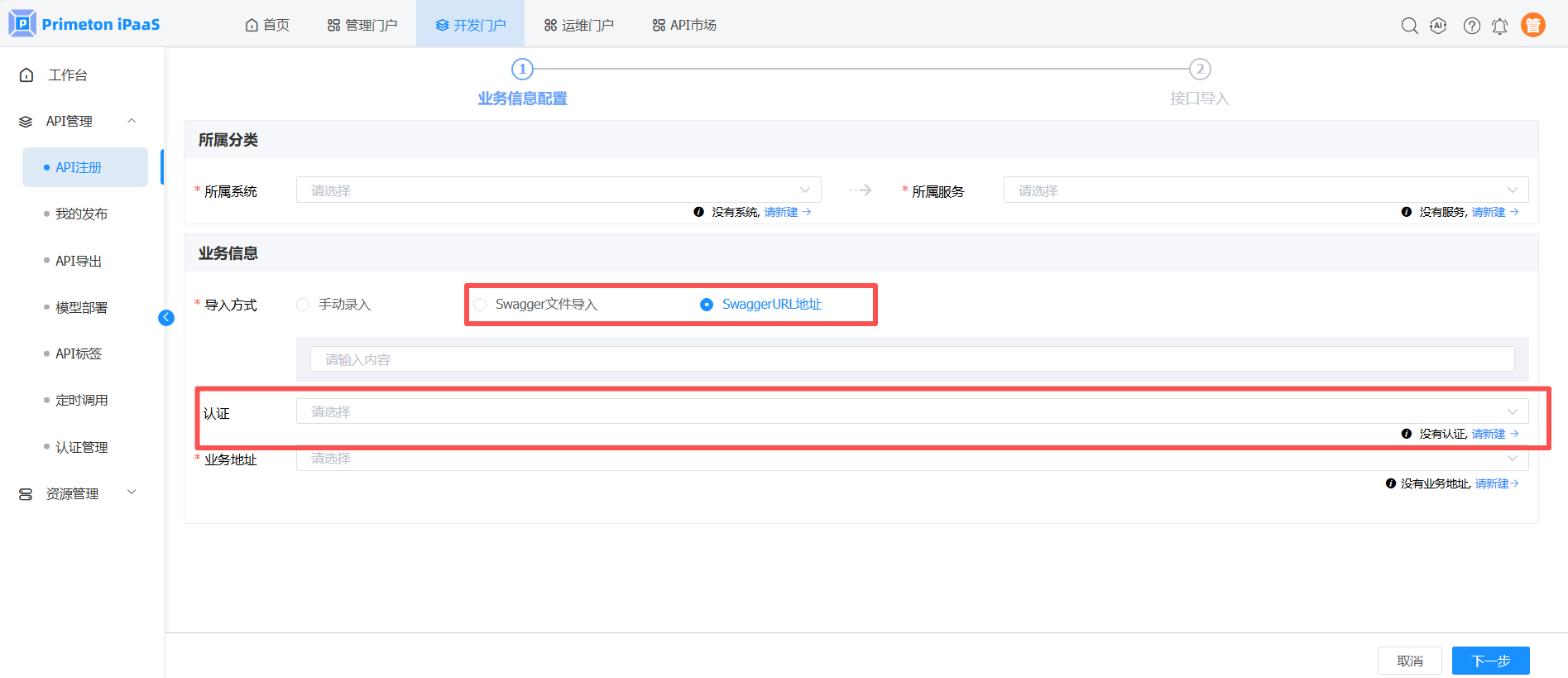Open the notifications bell icon
1568x678 pixels.
click(1499, 26)
